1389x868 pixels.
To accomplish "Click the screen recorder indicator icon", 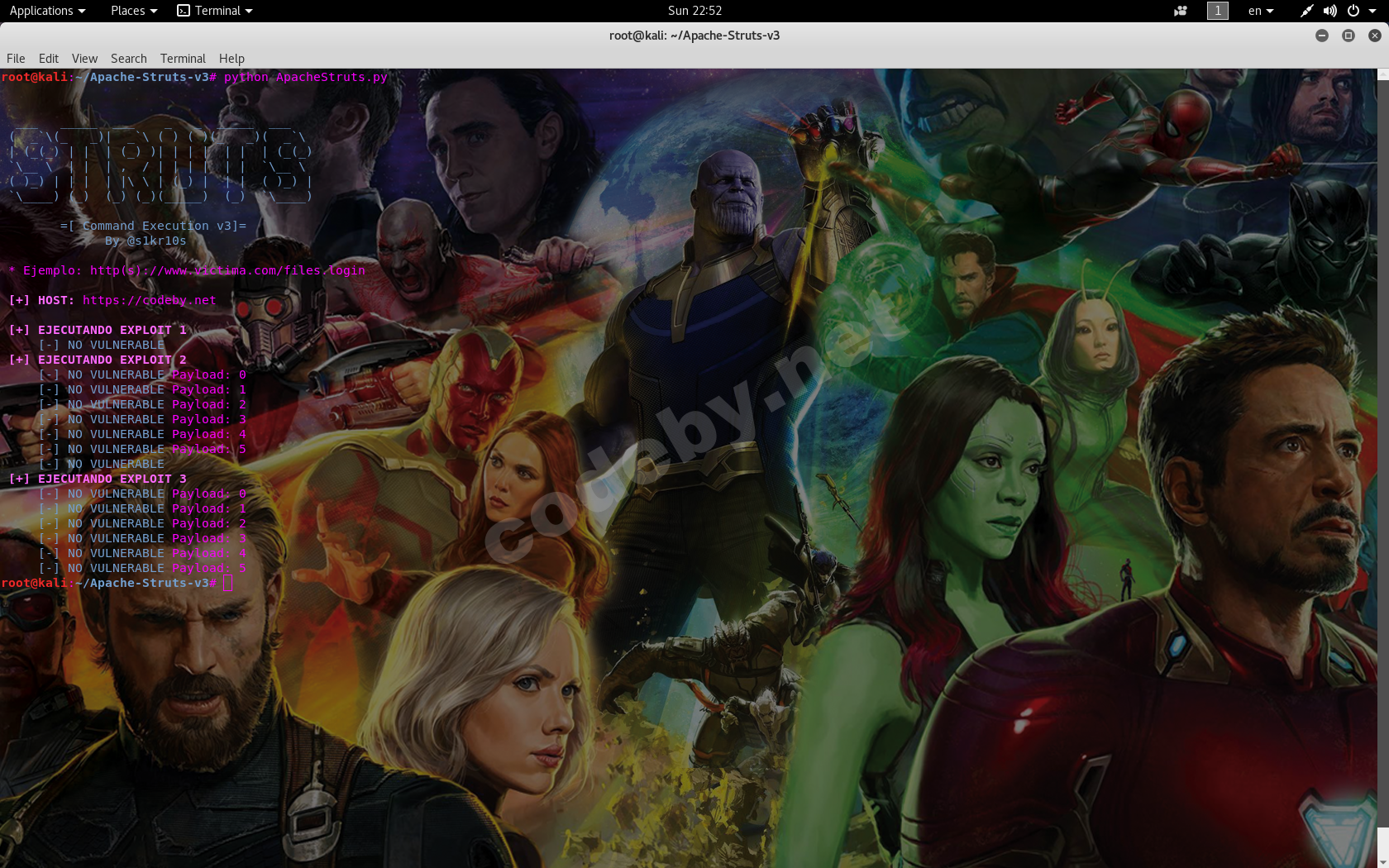I will [1180, 11].
